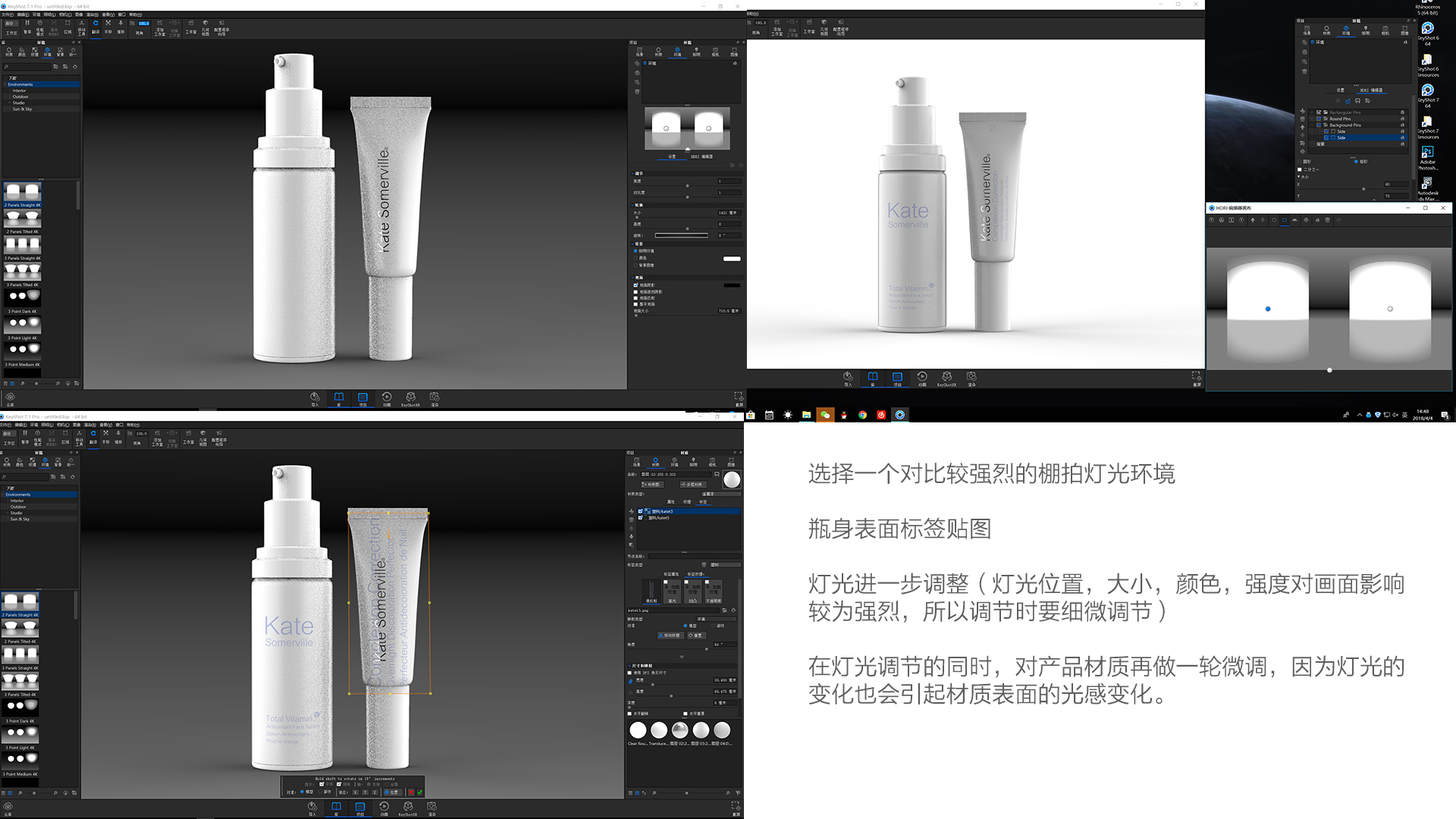Open the 文件 menu in KeyShot menu bar

point(8,14)
